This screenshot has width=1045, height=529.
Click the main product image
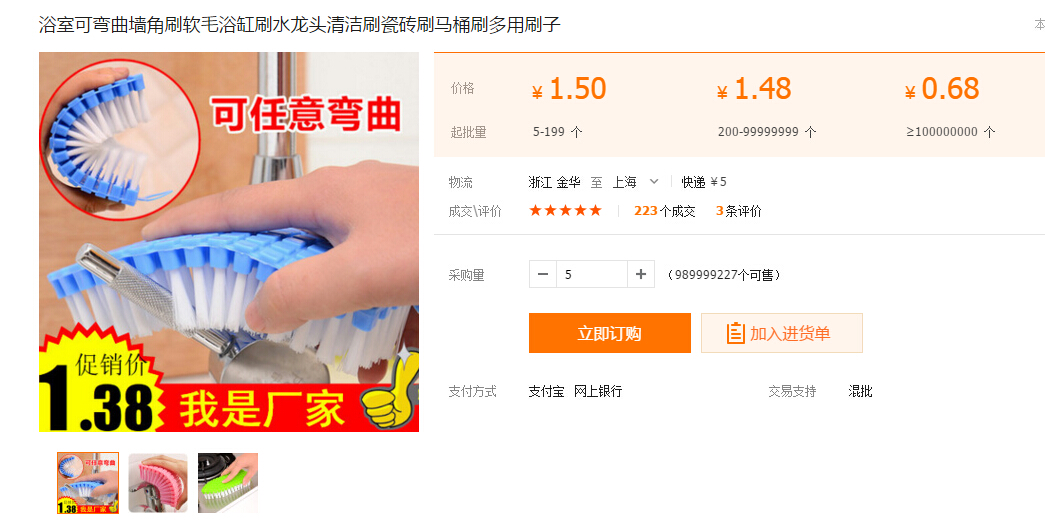tap(229, 242)
